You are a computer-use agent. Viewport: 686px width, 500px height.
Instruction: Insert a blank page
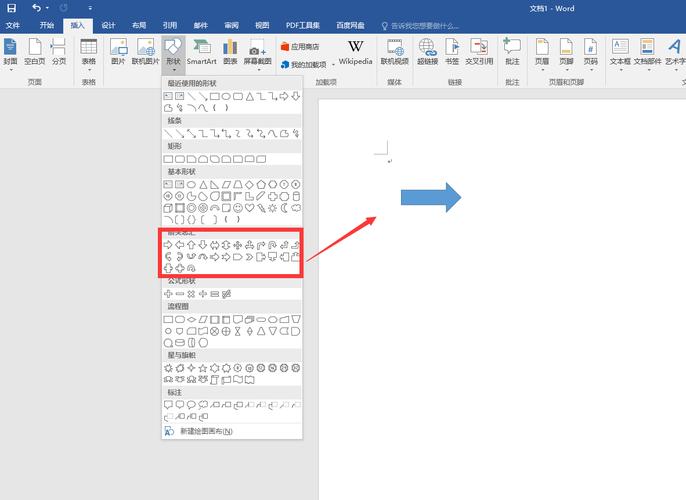coord(35,52)
